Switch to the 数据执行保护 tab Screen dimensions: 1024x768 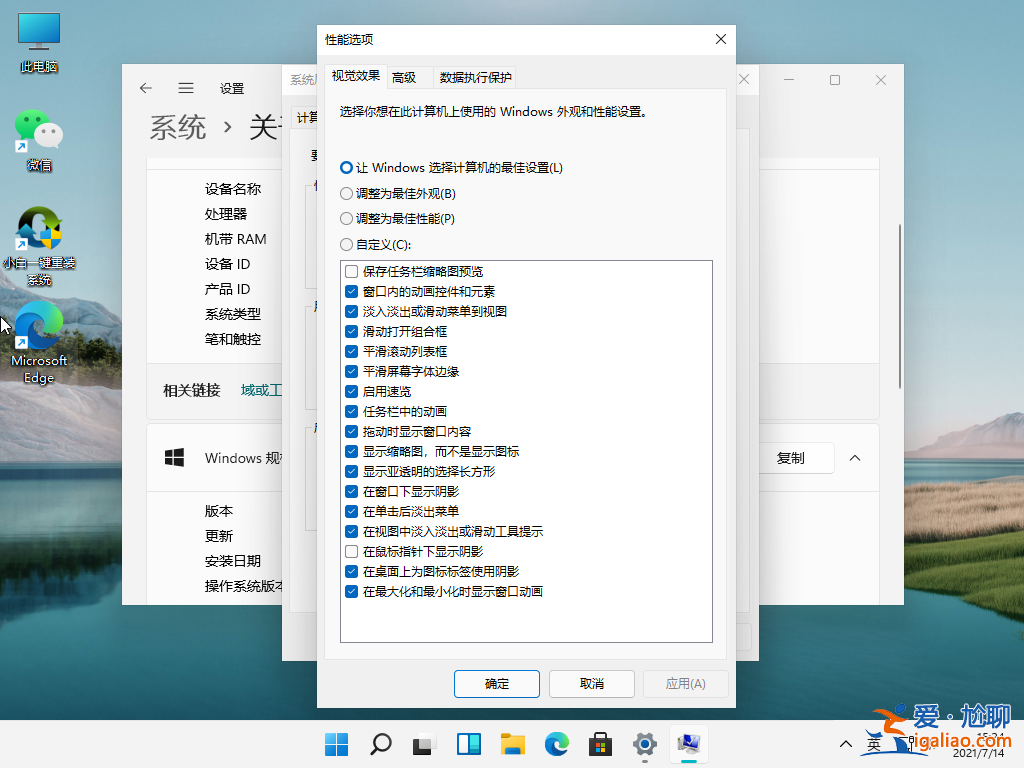(474, 76)
